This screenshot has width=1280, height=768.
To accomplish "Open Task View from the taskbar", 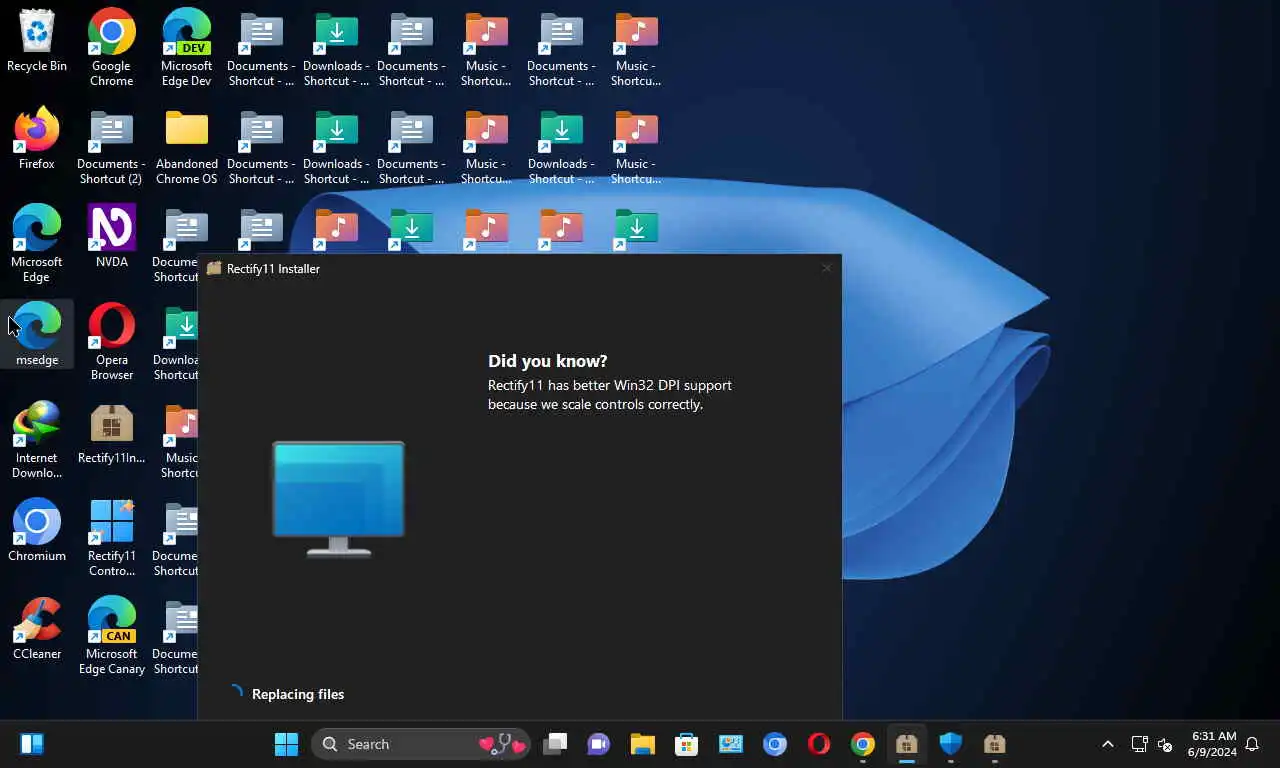I will 555,744.
